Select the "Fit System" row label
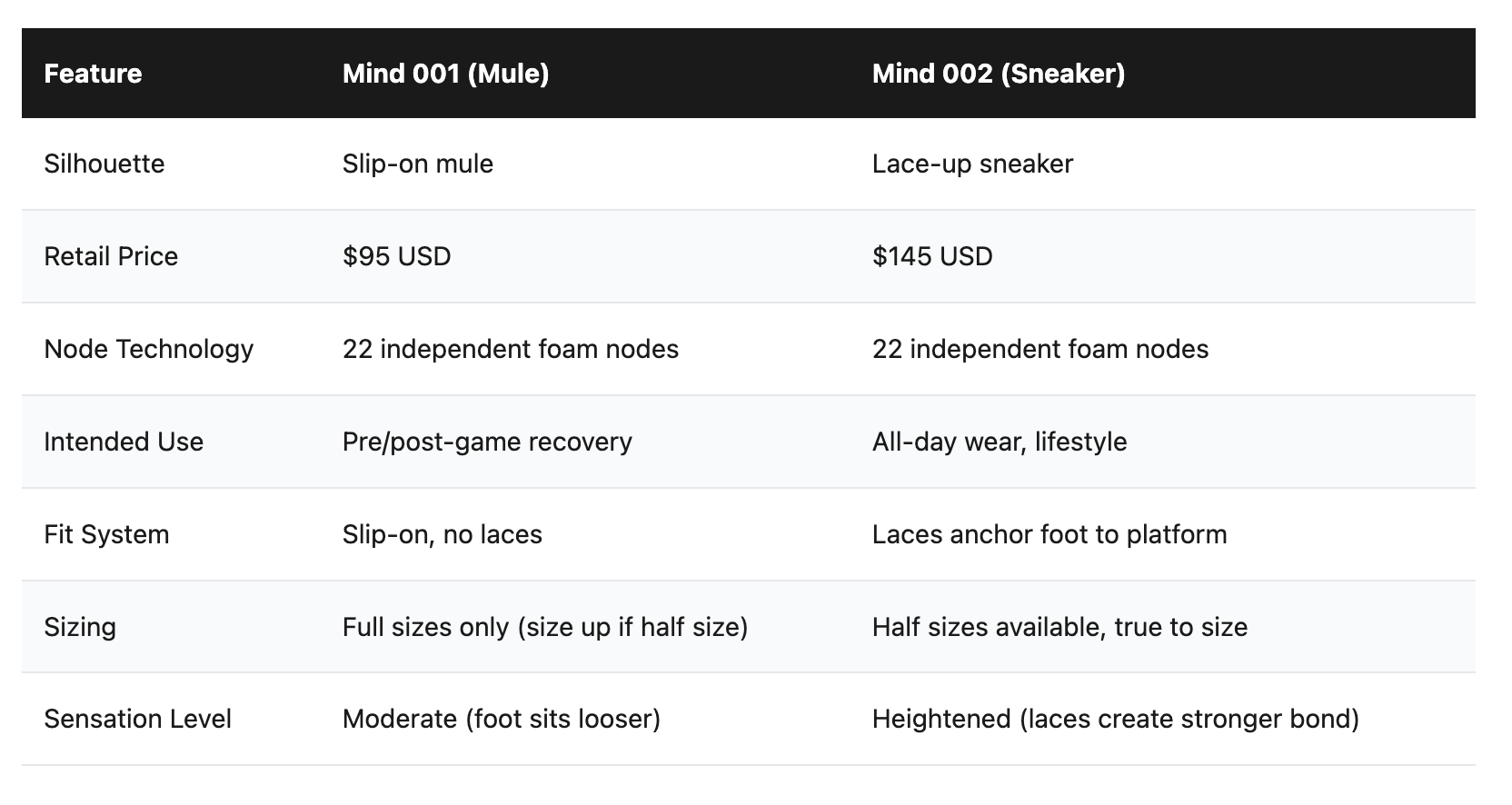This screenshot has height=805, width=1512. [106, 534]
